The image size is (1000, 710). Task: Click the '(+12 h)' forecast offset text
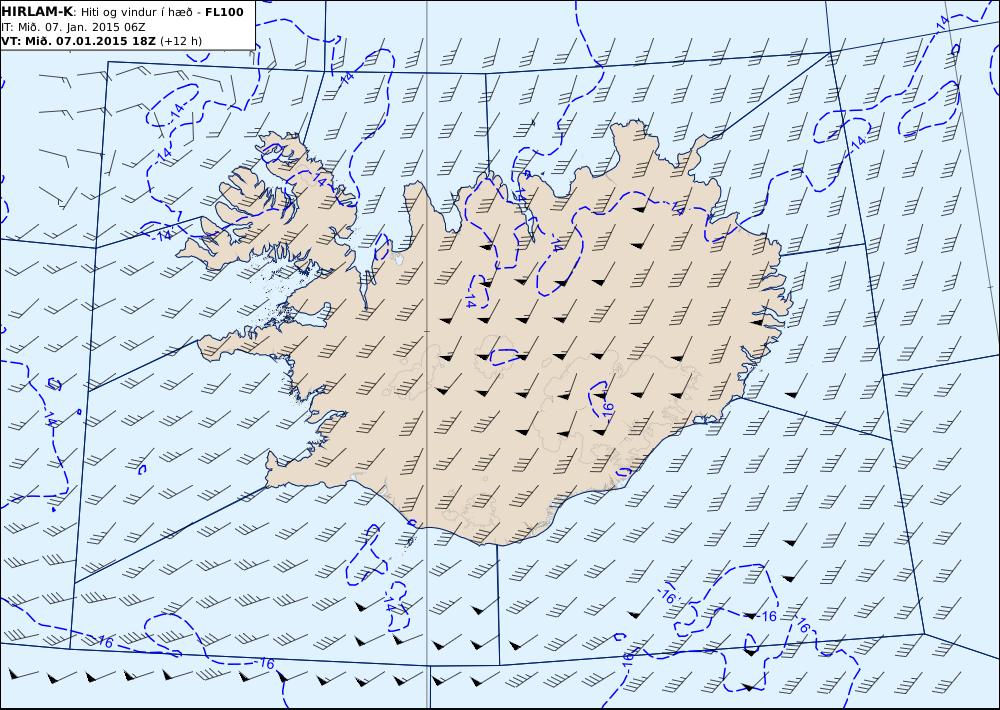click(180, 41)
